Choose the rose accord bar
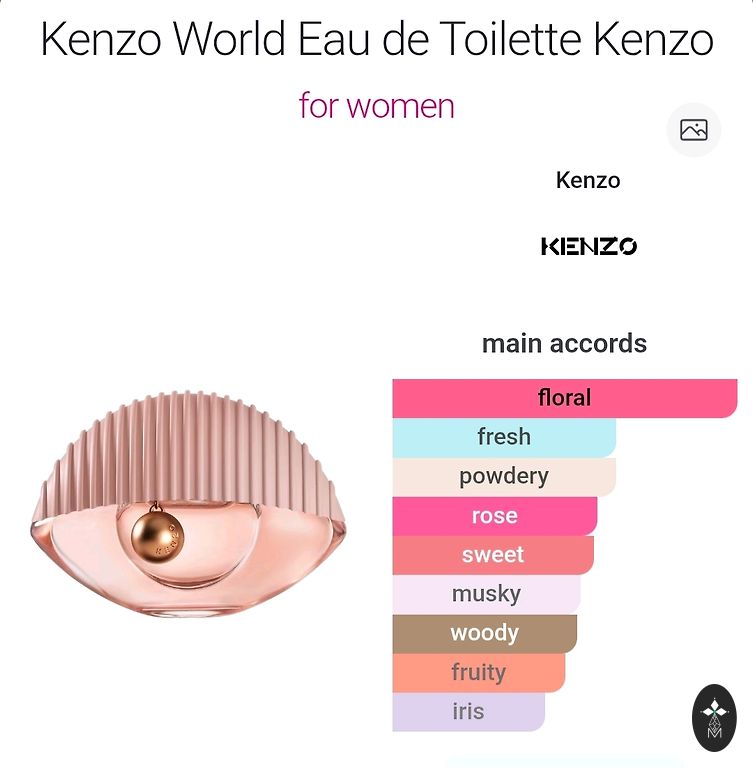Viewport: 753px width, 768px height. (x=495, y=516)
